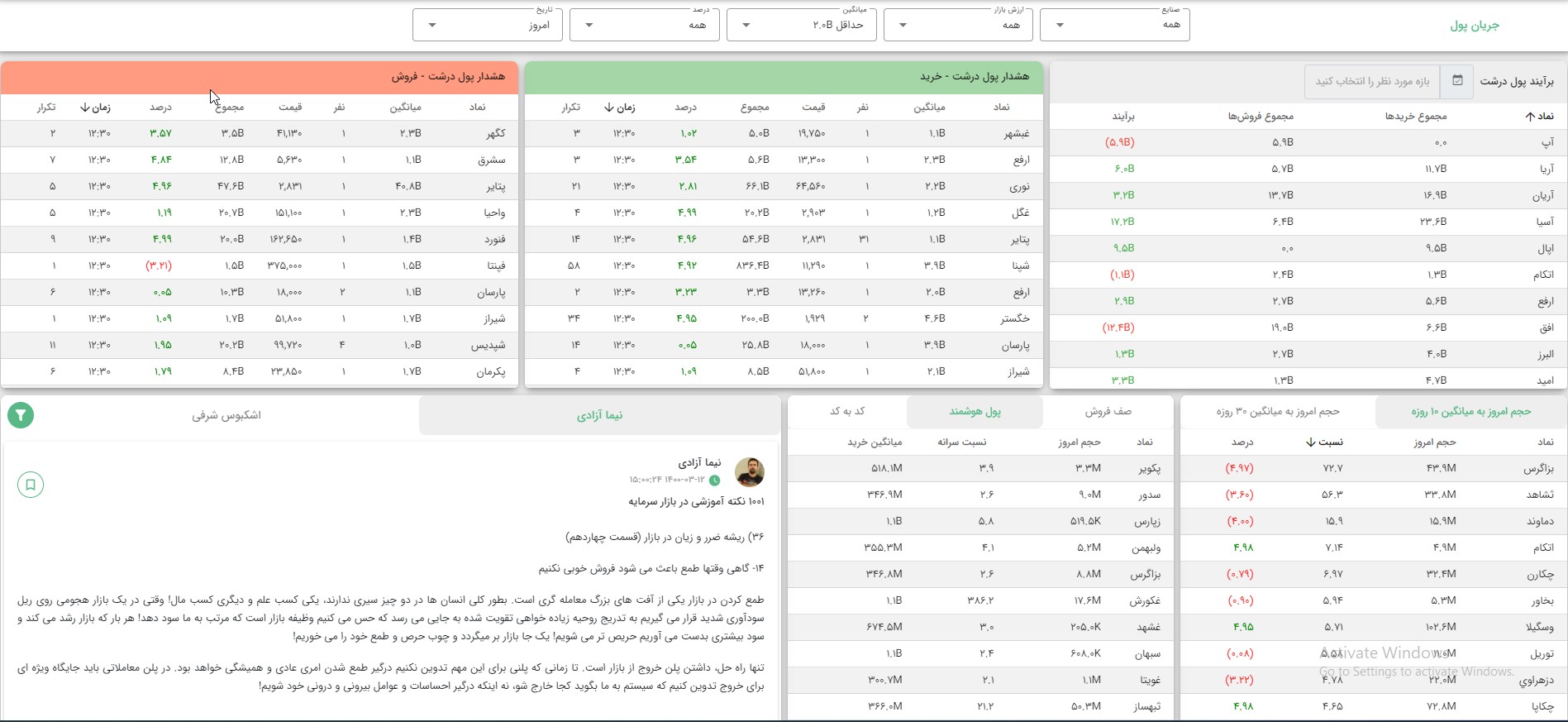The width and height of the screenshot is (1568, 722).
Task: Sort the خرید alerts table by درصد
Action: [685, 108]
